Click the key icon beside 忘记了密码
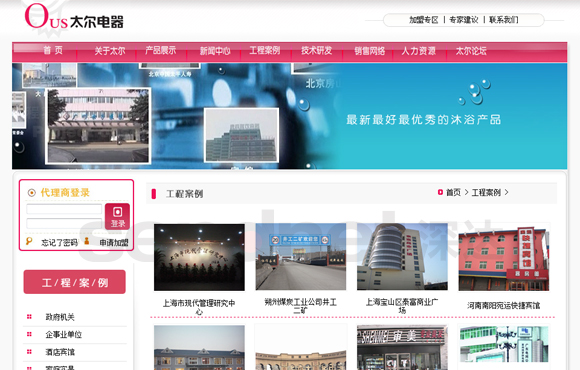This screenshot has height=370, width=580. (x=29, y=241)
